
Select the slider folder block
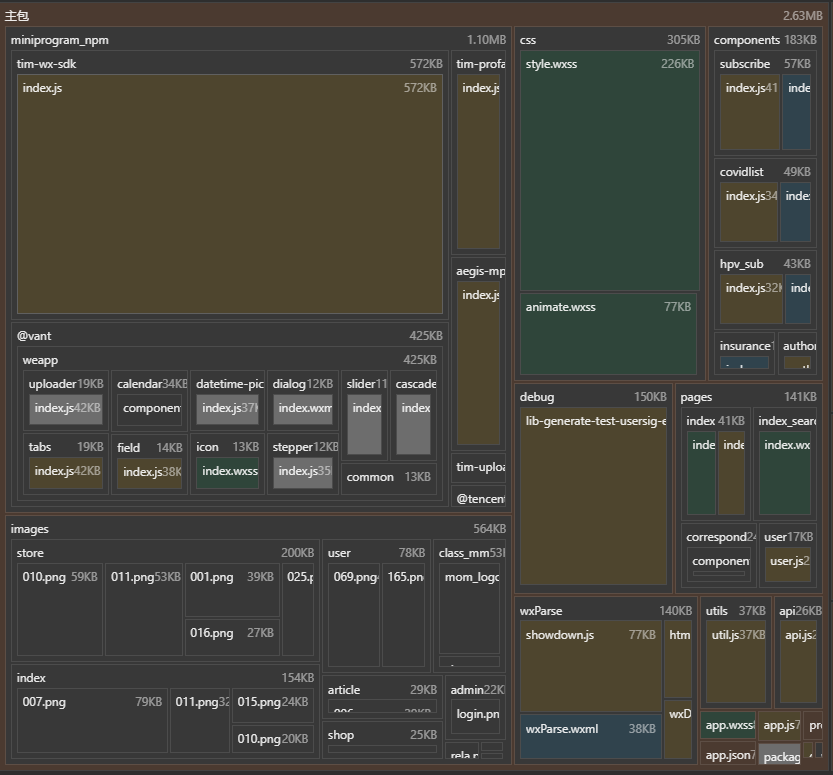point(364,415)
